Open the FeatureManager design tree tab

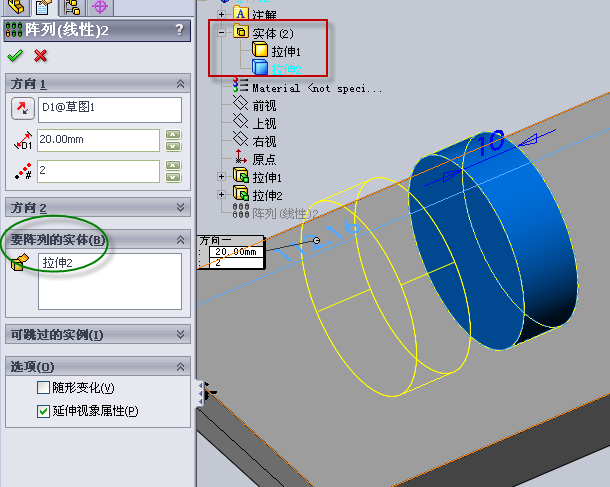[16, 7]
